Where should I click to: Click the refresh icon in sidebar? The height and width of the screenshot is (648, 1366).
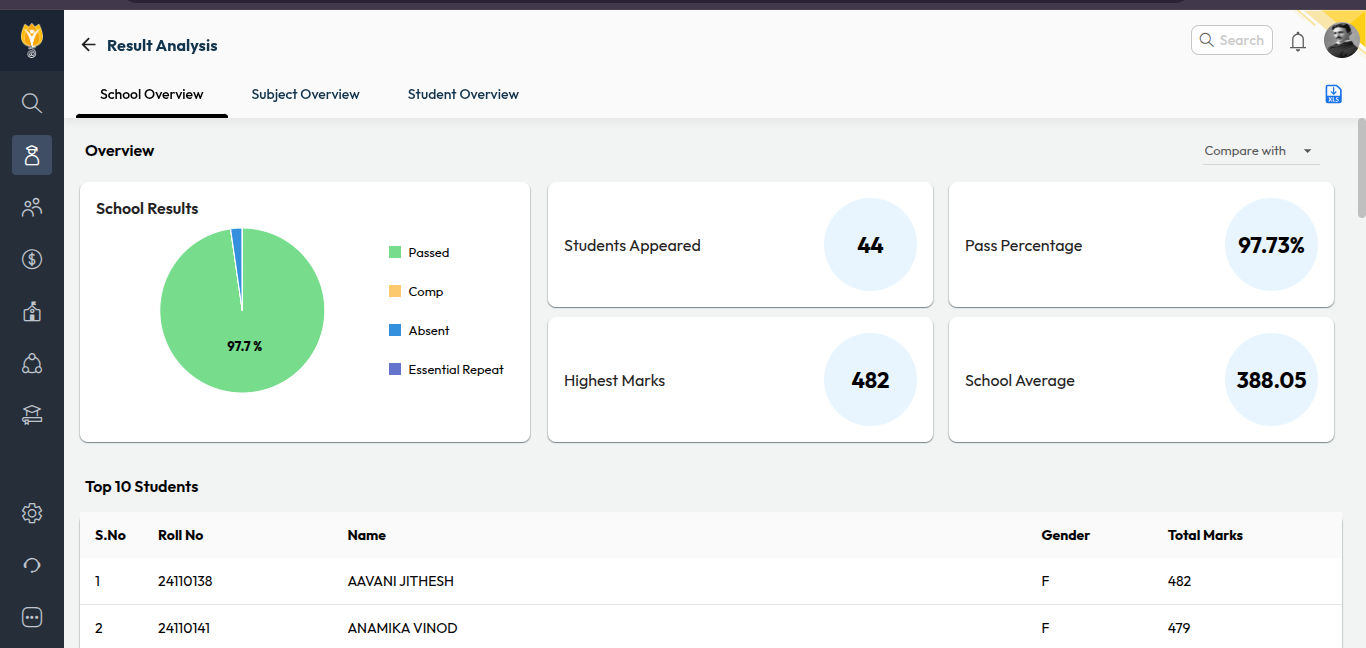point(32,565)
